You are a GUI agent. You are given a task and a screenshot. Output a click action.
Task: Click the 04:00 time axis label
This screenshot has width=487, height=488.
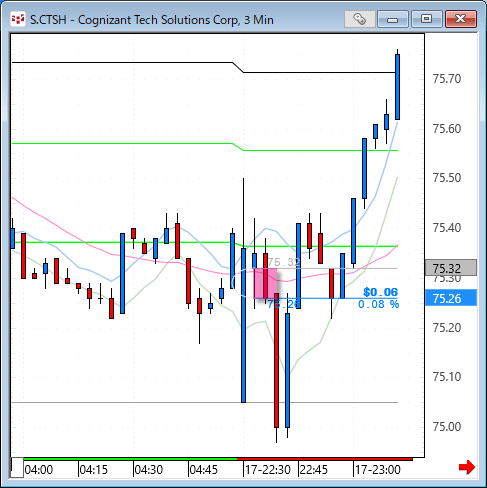39,470
